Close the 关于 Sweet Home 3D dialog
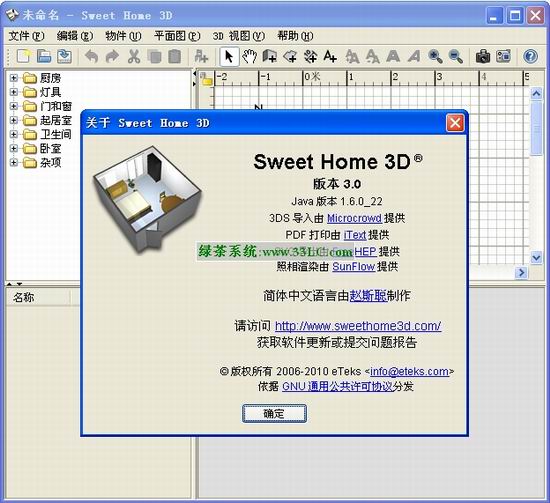The width and height of the screenshot is (550, 503). (x=455, y=123)
